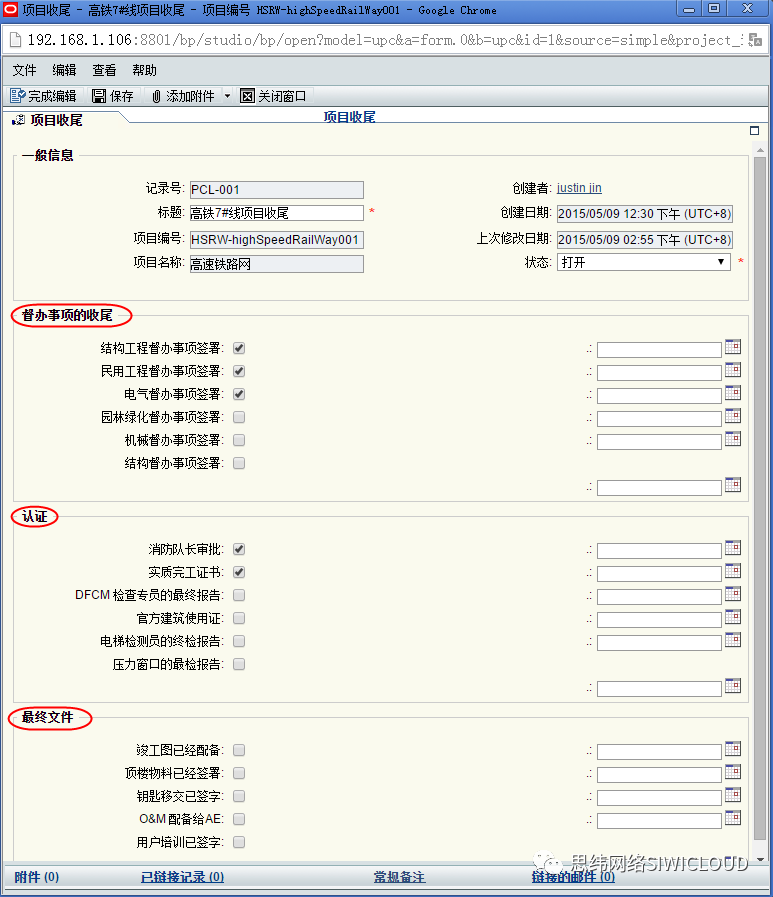Open calendar for 园林绿化督办事项签署 date
Screen dimensions: 773x897
tap(732, 415)
